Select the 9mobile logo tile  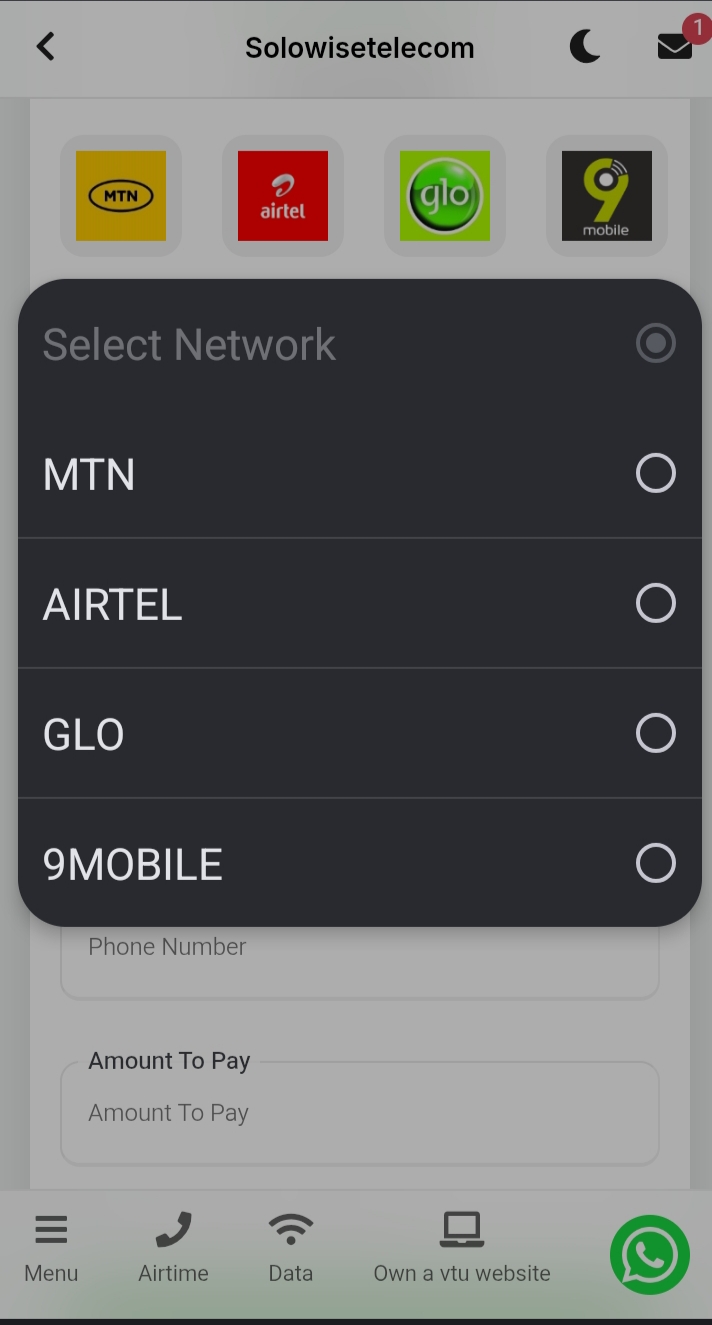coord(607,196)
